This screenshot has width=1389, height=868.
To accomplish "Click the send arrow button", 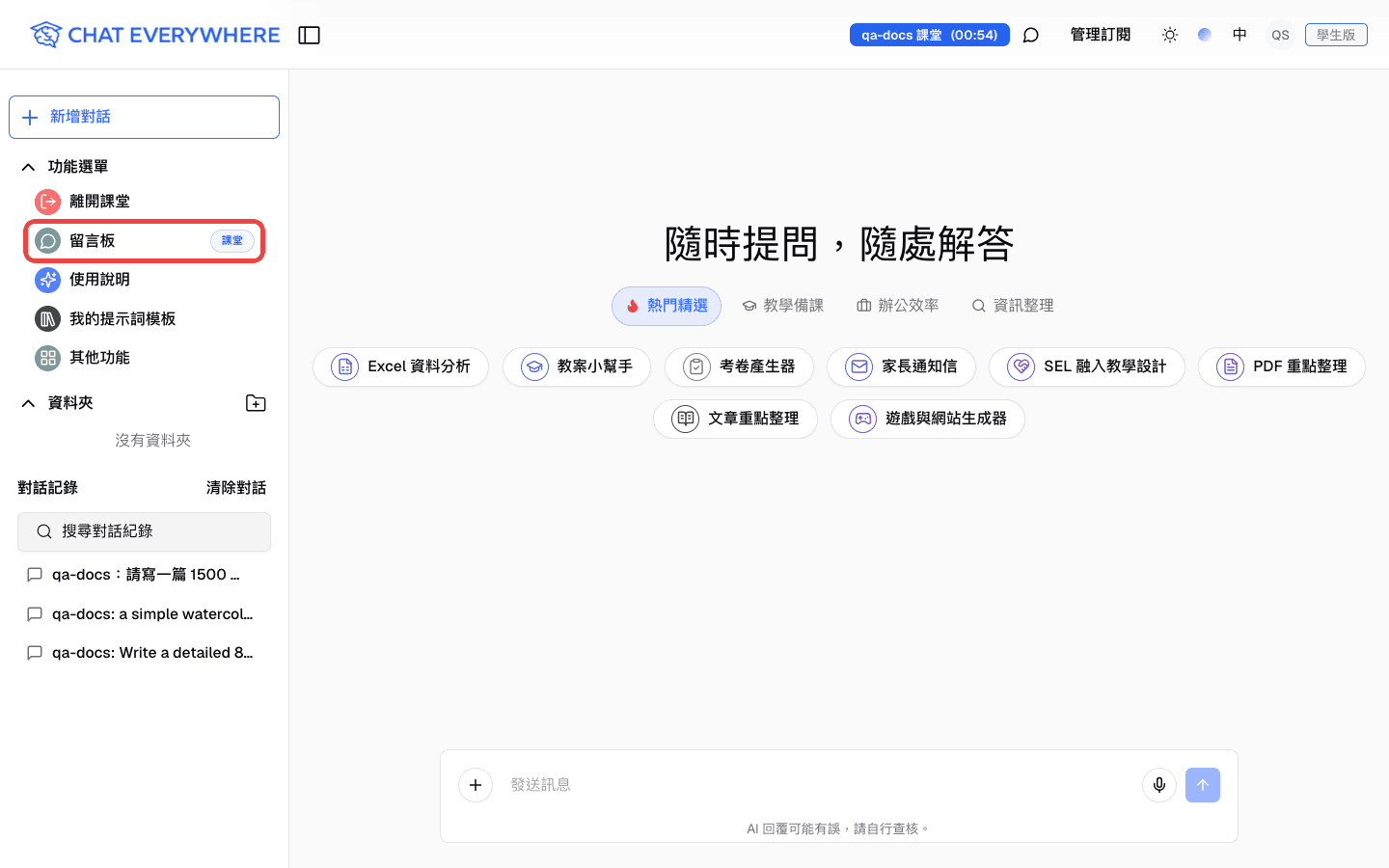I will pyautogui.click(x=1203, y=785).
